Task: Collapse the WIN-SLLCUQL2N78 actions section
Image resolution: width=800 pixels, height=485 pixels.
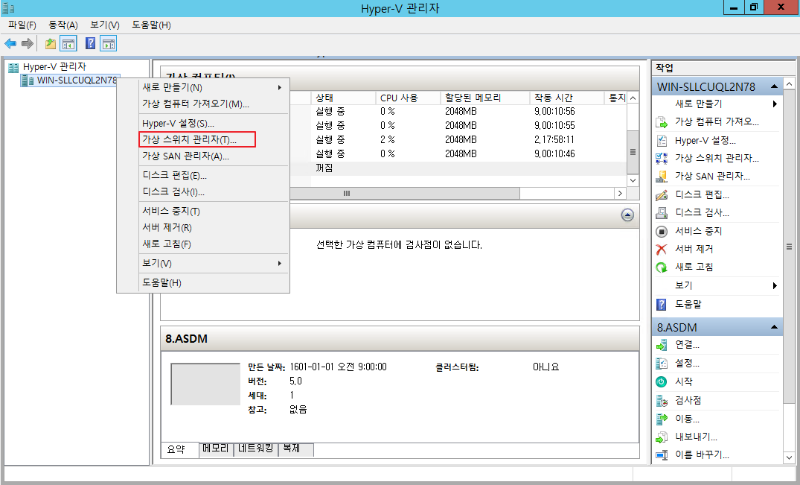Action: [774, 87]
